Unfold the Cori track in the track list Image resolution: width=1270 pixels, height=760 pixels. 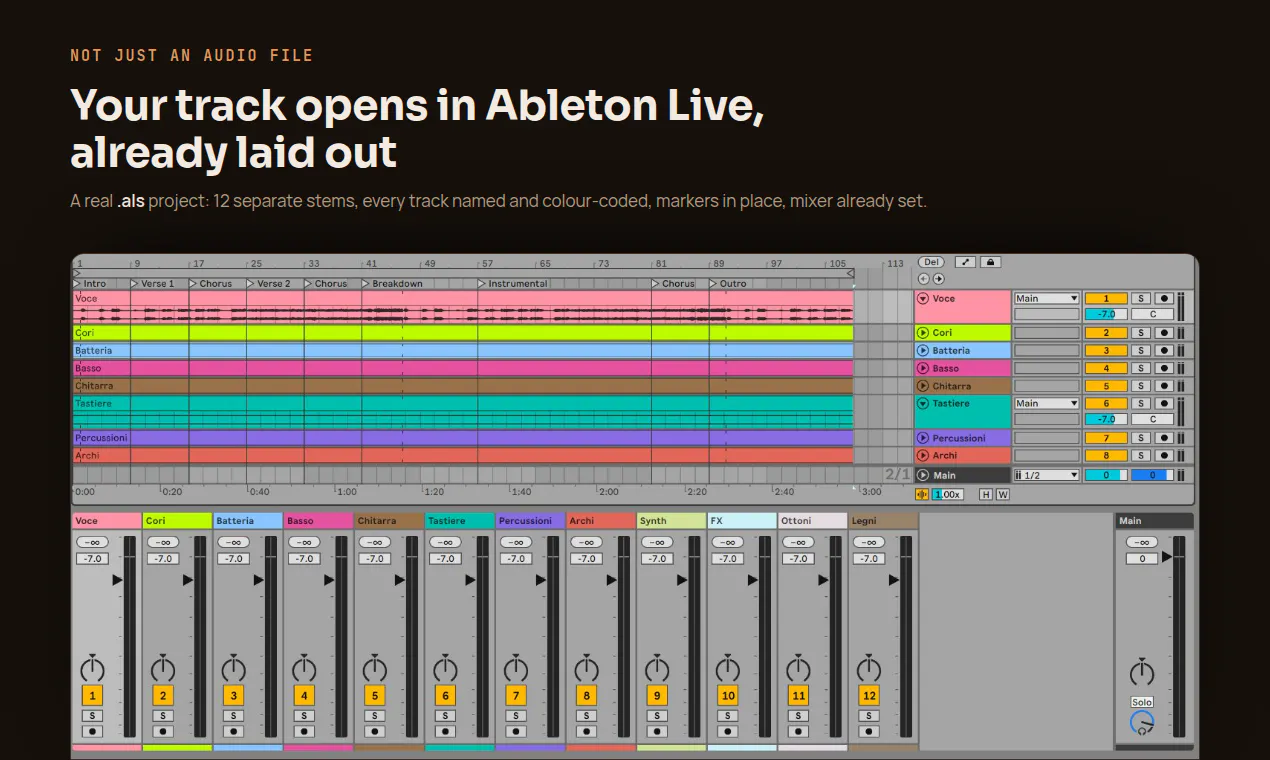click(x=923, y=333)
